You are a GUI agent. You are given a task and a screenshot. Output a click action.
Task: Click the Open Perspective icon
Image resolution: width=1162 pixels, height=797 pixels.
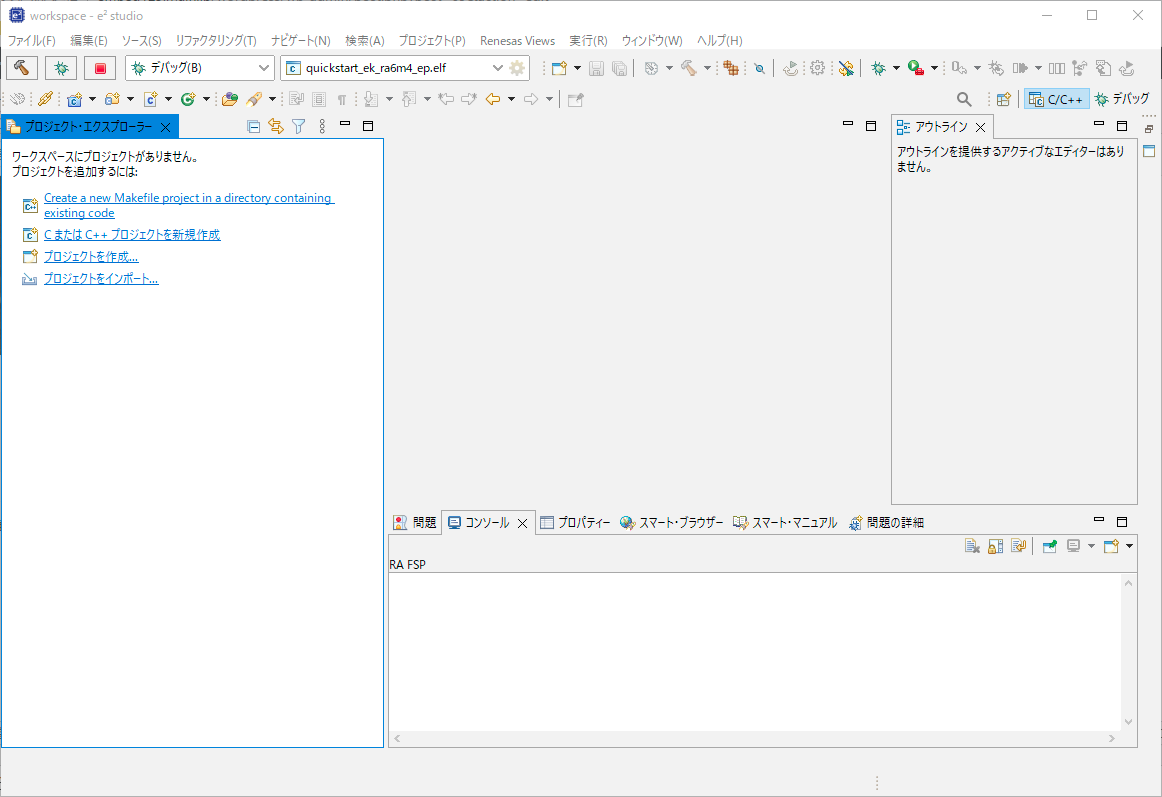point(1003,99)
